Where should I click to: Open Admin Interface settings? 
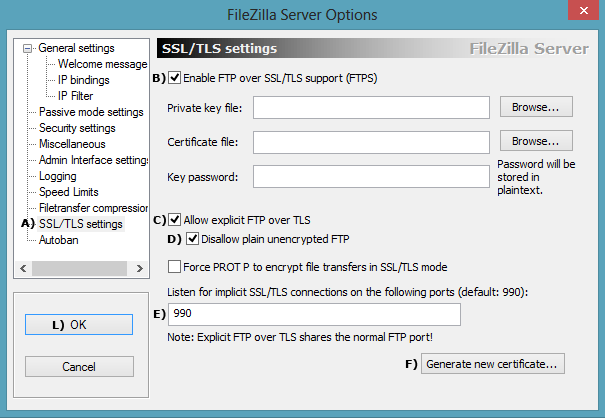click(93, 160)
